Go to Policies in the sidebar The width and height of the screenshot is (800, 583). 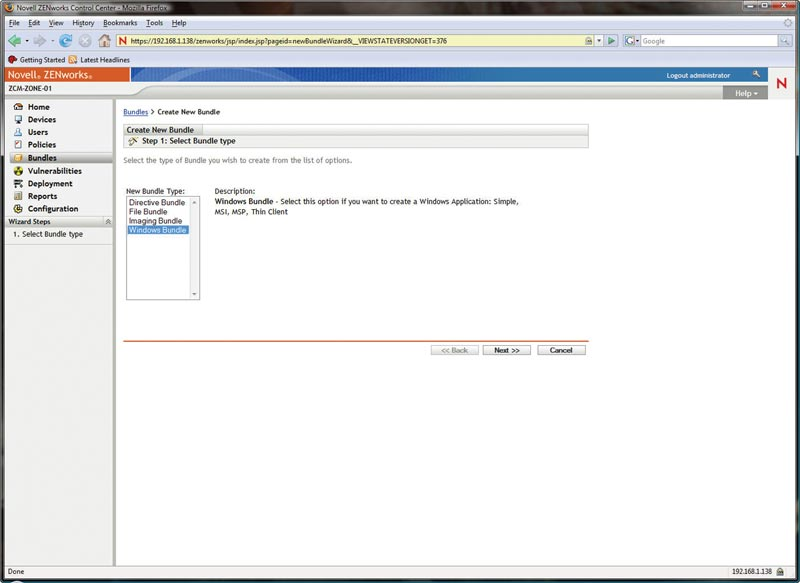click(42, 145)
